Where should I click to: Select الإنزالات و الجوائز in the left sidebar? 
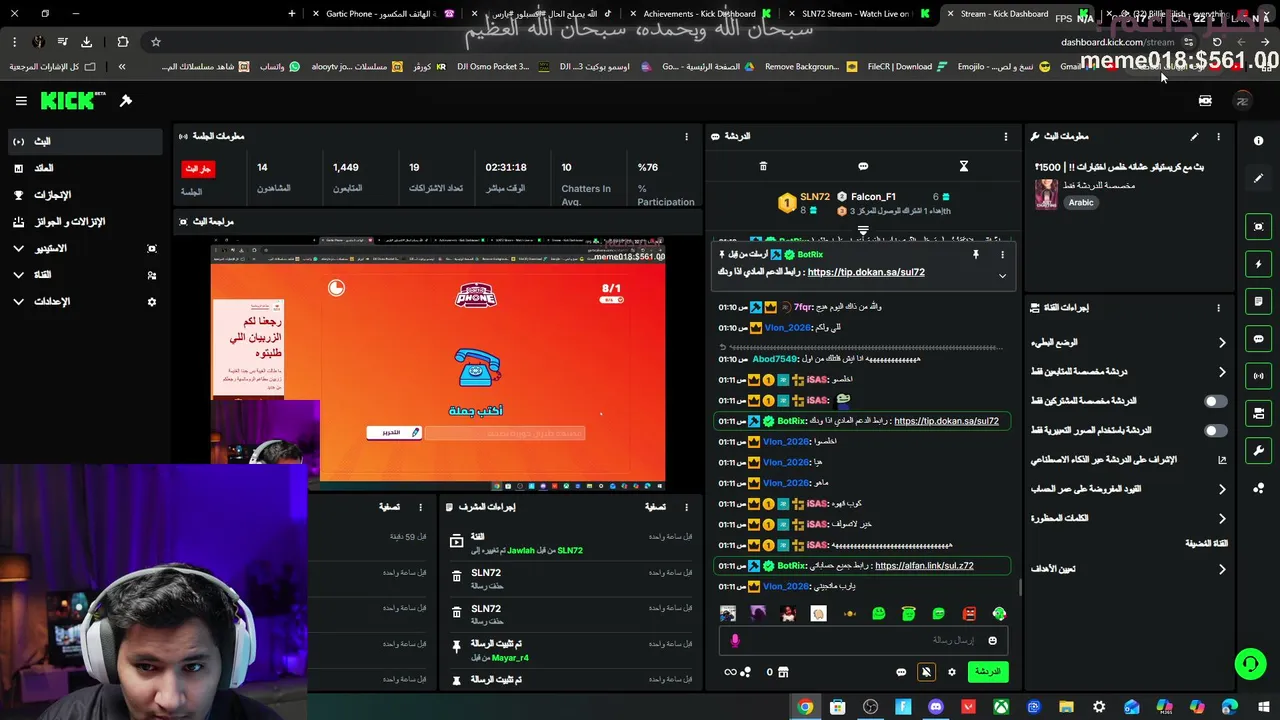click(83, 222)
